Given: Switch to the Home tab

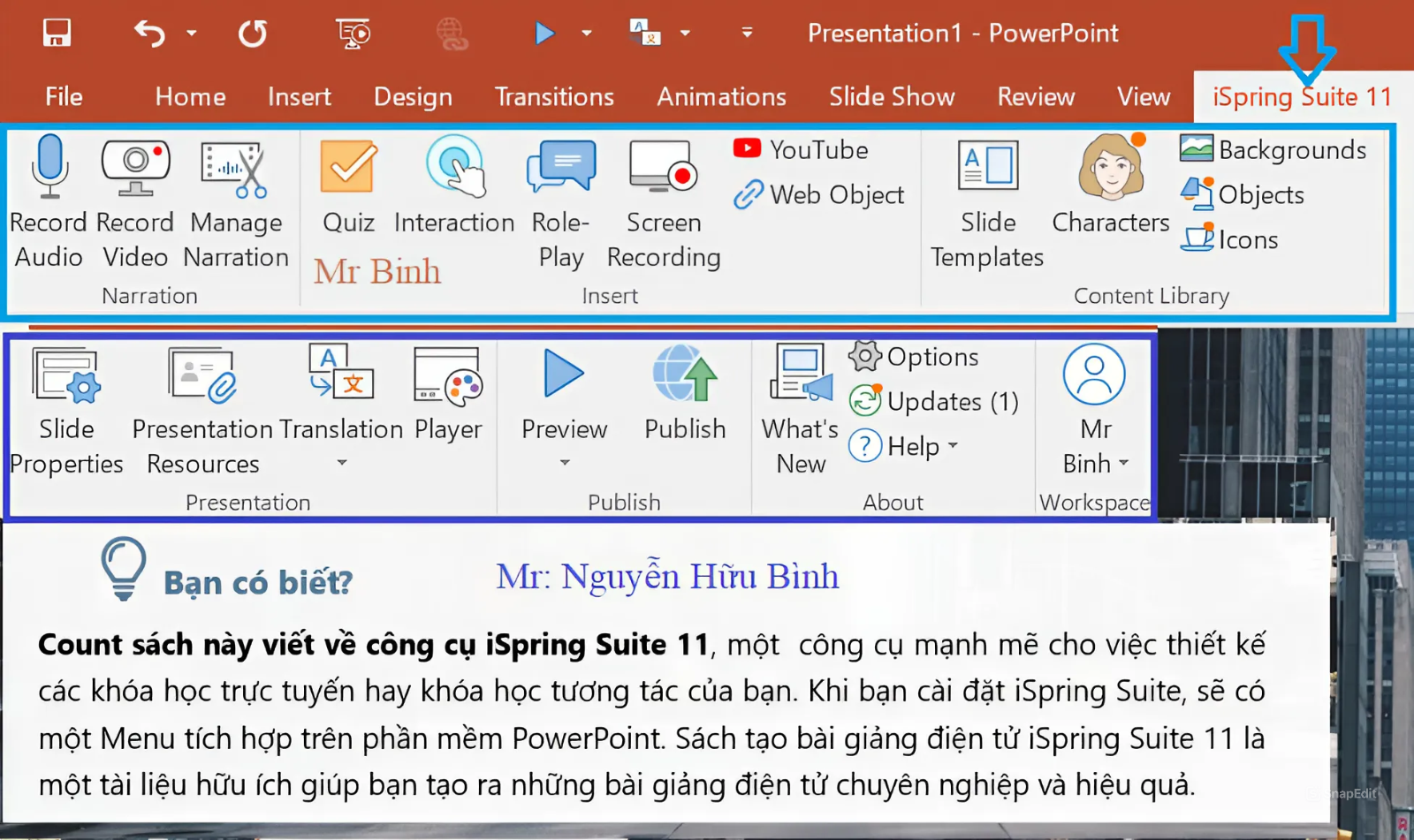Looking at the screenshot, I should pyautogui.click(x=190, y=96).
